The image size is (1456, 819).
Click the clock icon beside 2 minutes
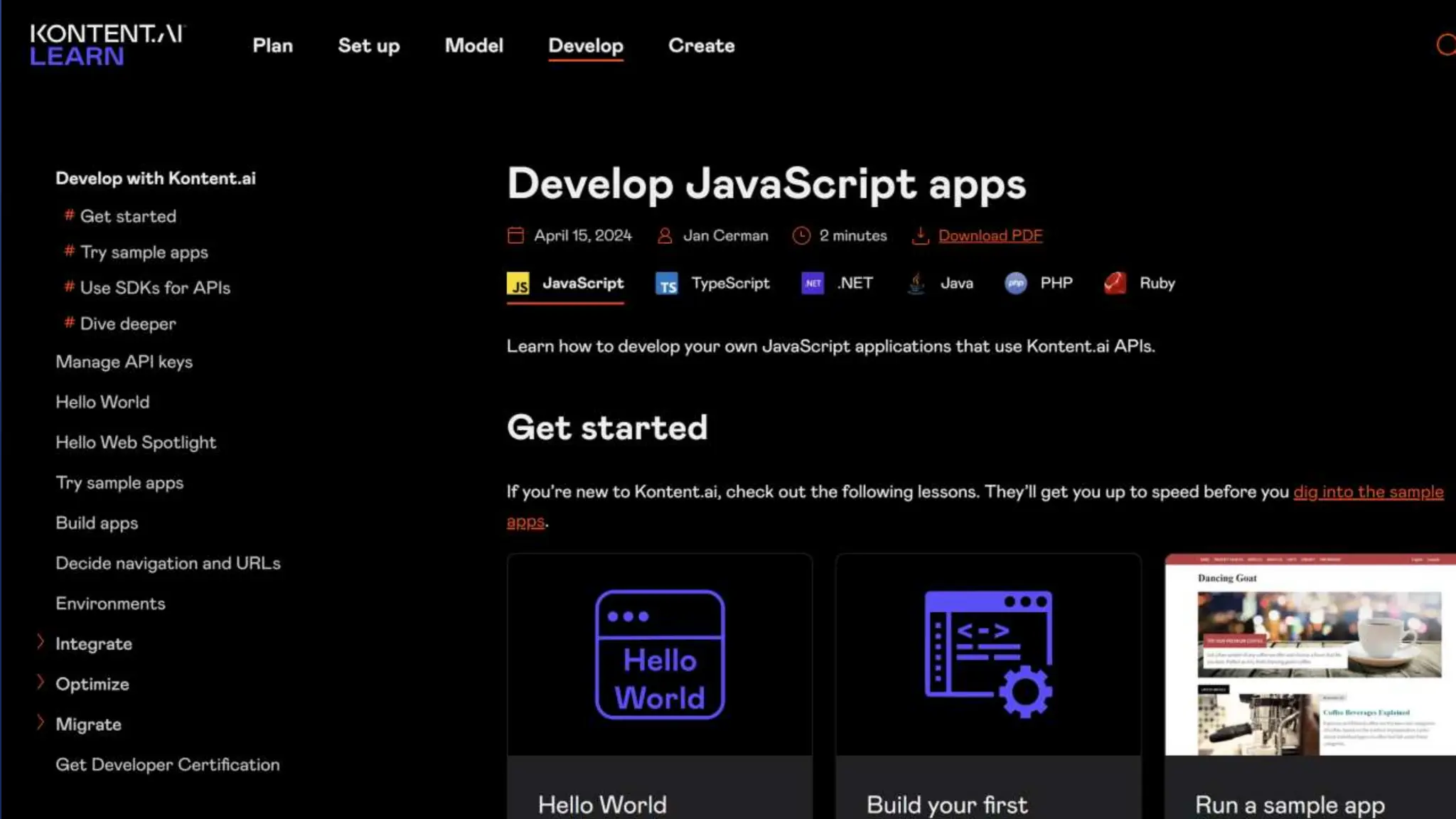(x=801, y=235)
